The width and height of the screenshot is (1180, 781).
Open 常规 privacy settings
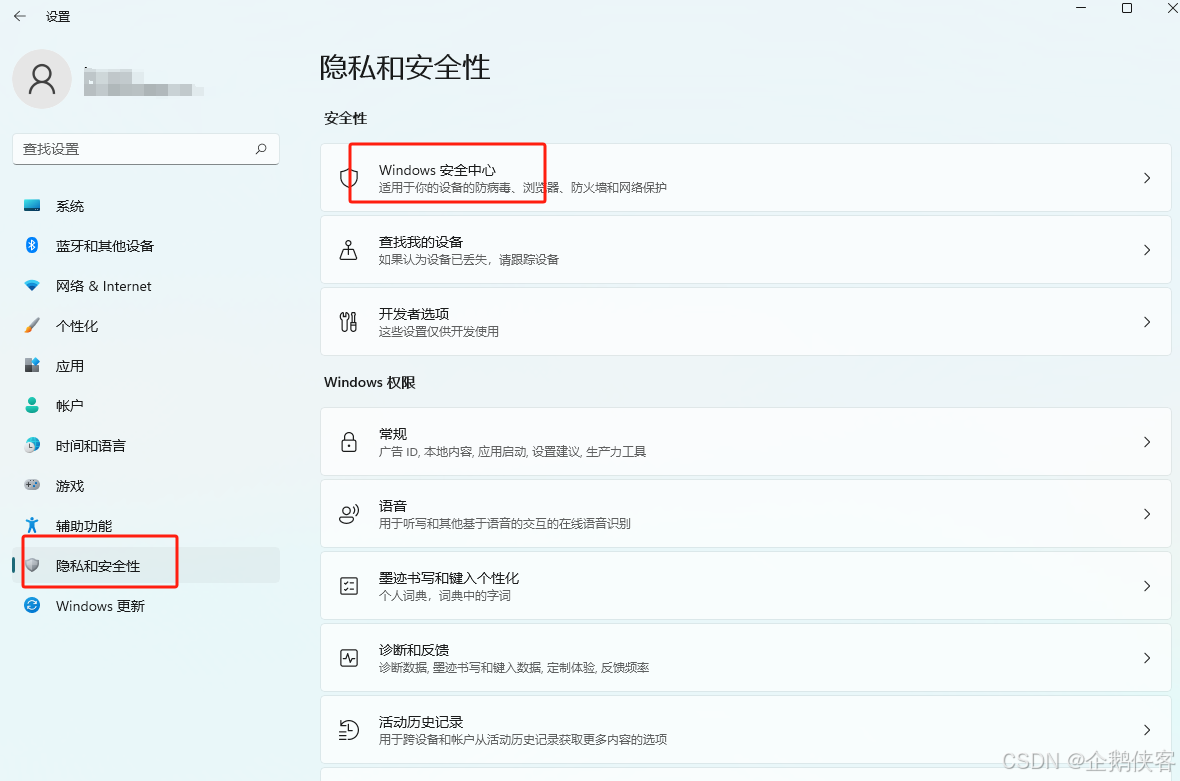pos(746,442)
